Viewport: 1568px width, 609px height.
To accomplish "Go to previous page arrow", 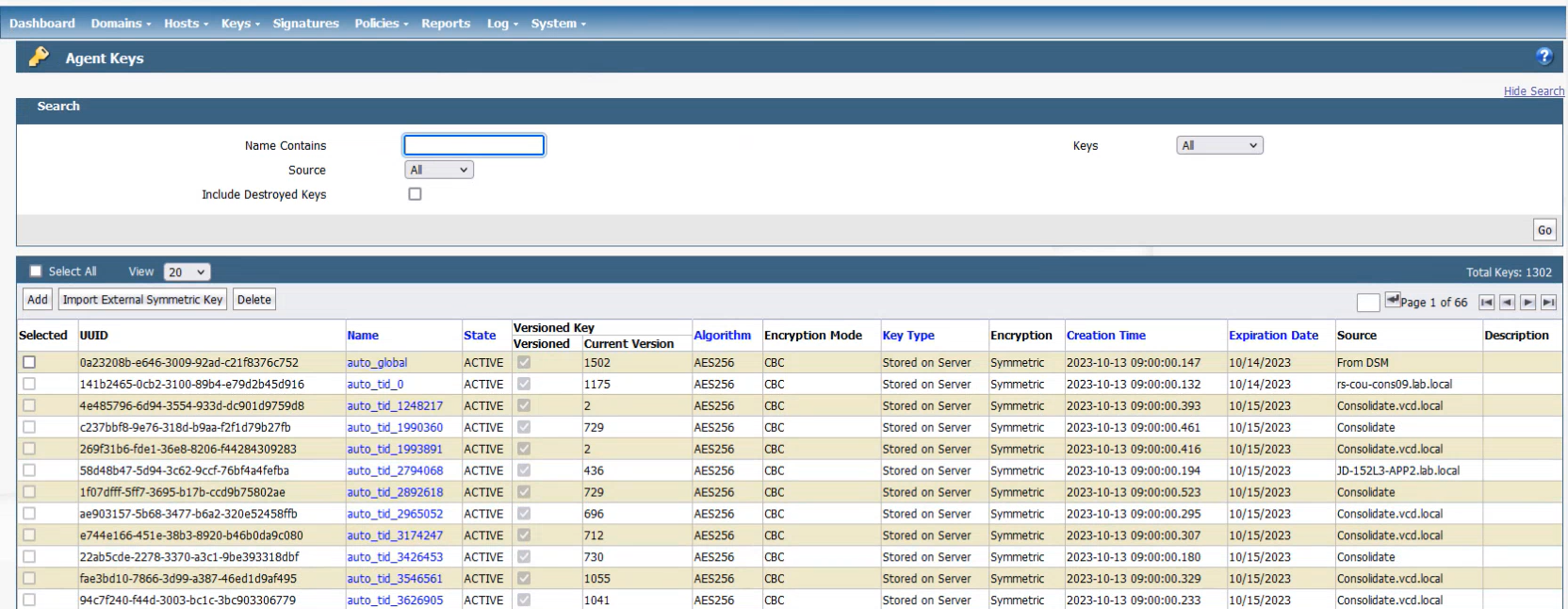I will coord(1507,303).
